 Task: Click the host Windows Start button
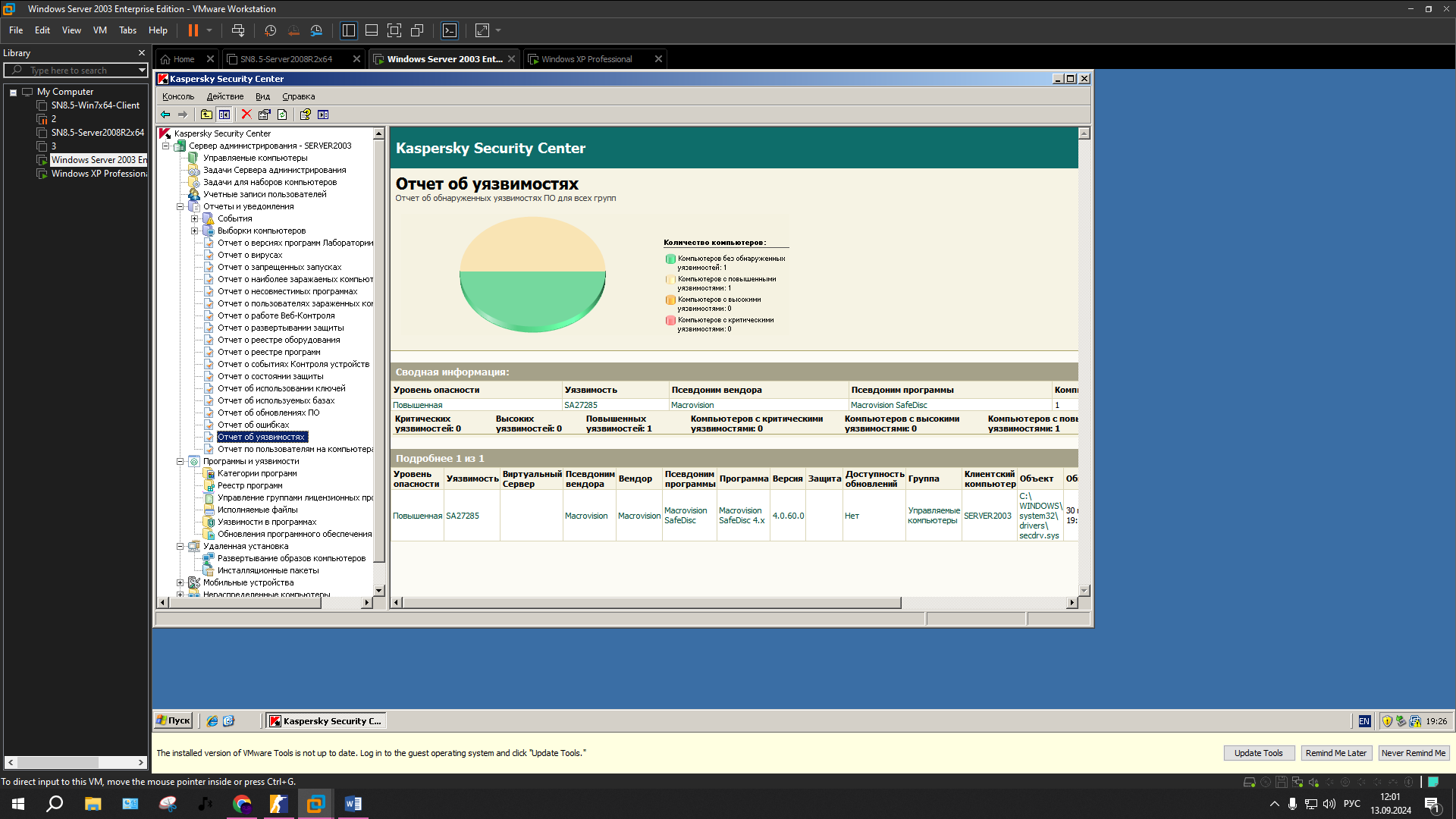tap(18, 804)
